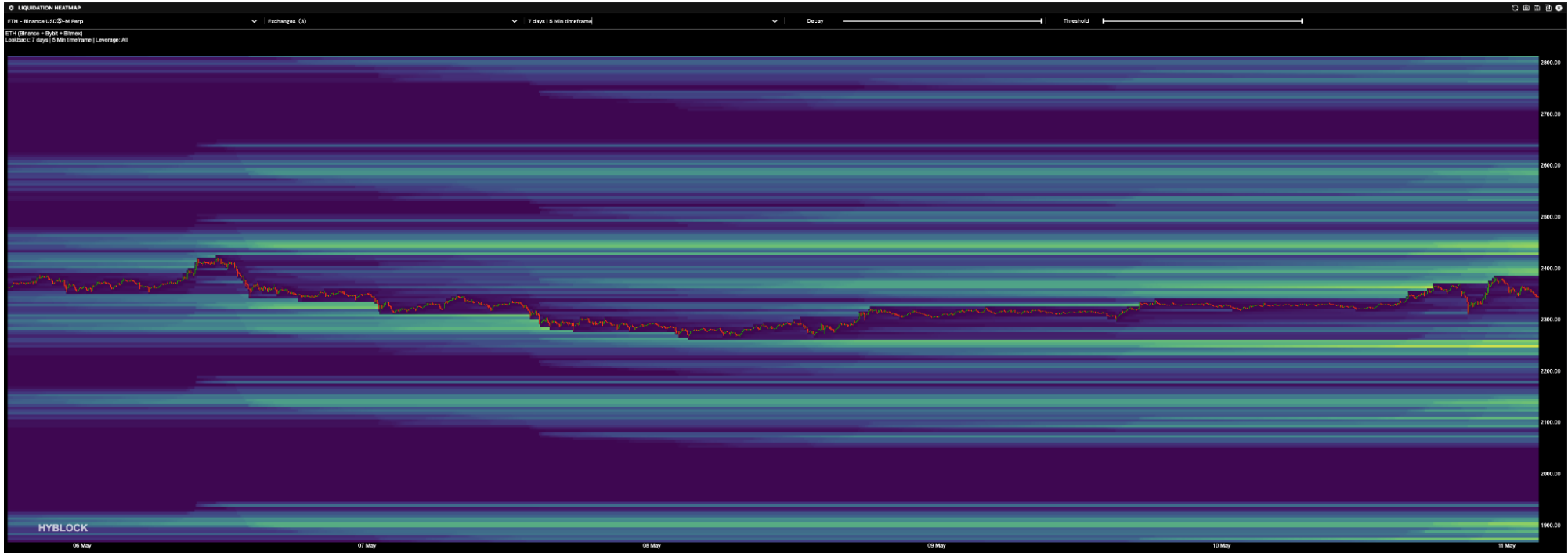Click the "Decay" label

tap(815, 21)
